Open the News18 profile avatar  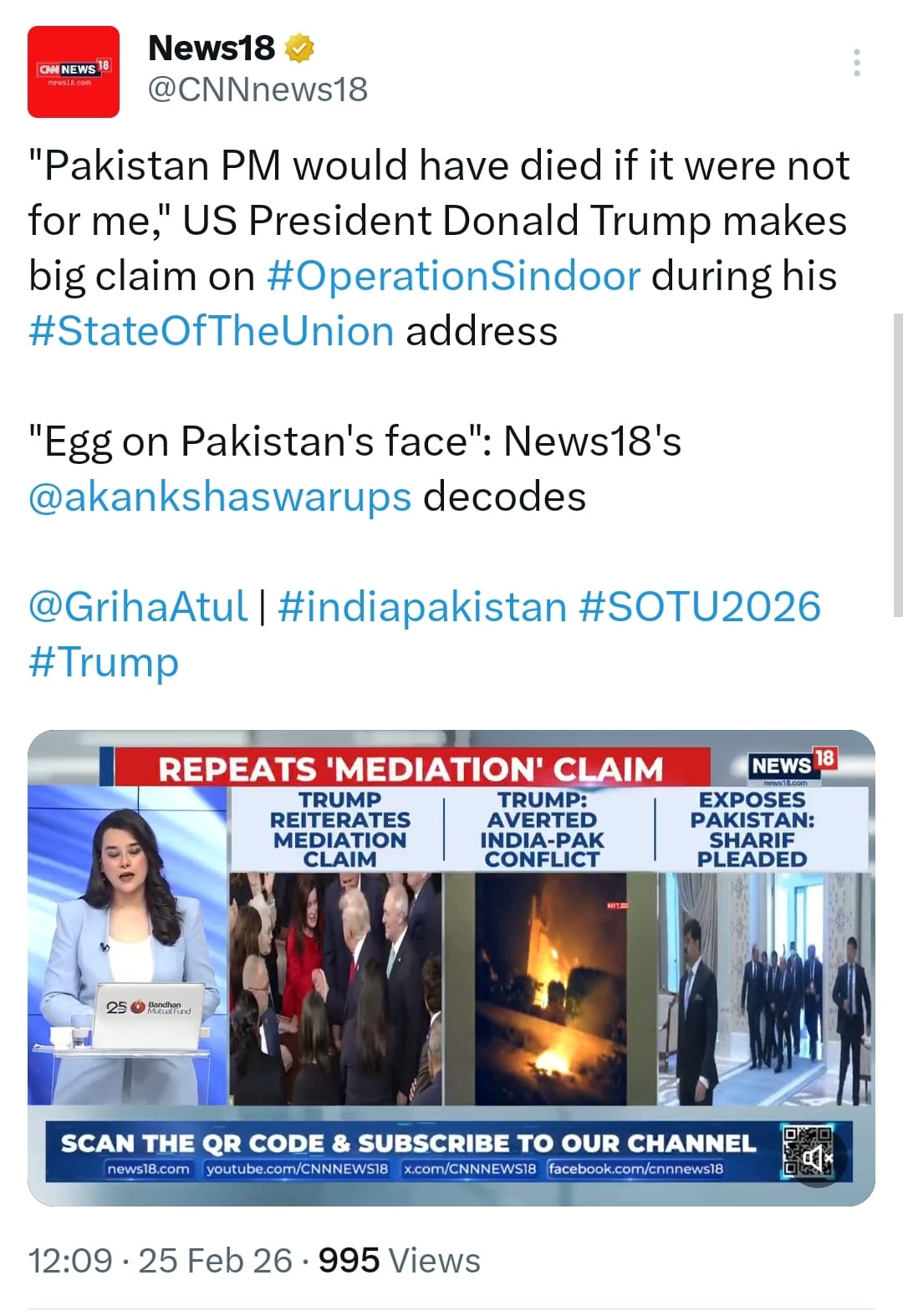click(x=74, y=72)
